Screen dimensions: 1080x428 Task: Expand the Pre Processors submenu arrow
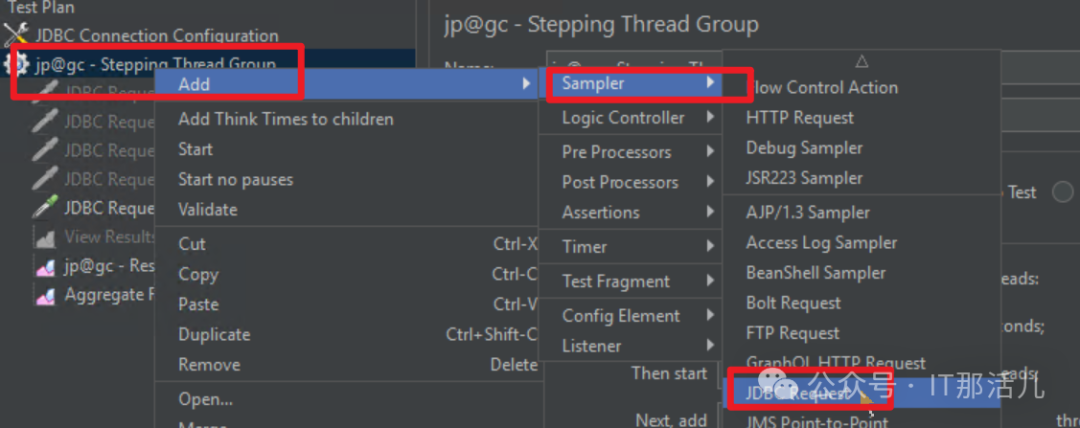(x=710, y=152)
